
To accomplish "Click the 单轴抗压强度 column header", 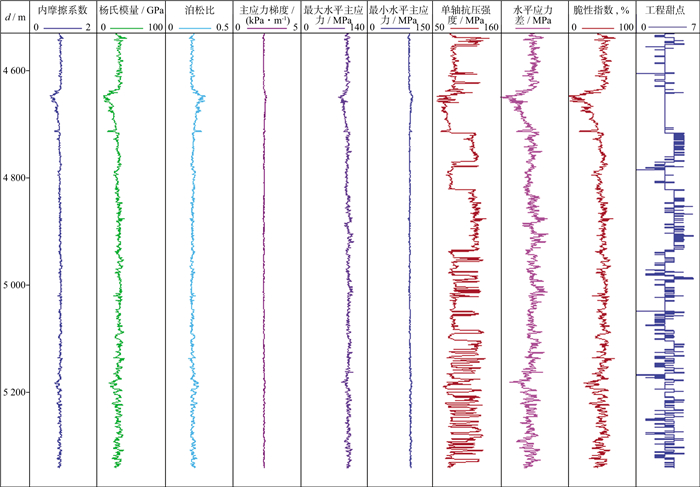I will (x=467, y=13).
